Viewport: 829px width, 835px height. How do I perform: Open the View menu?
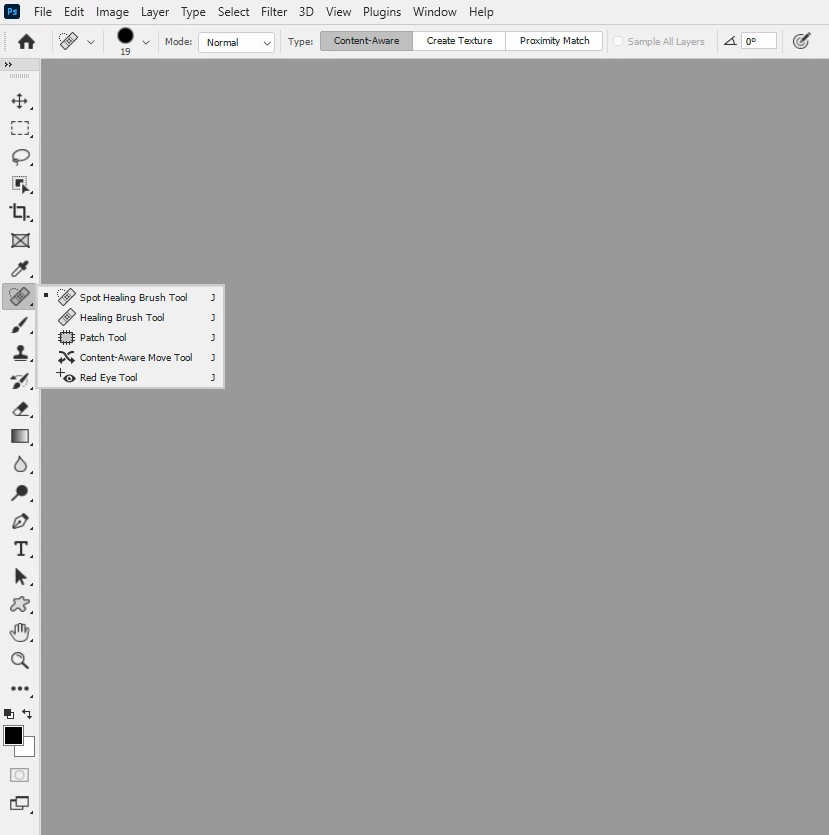pyautogui.click(x=338, y=12)
